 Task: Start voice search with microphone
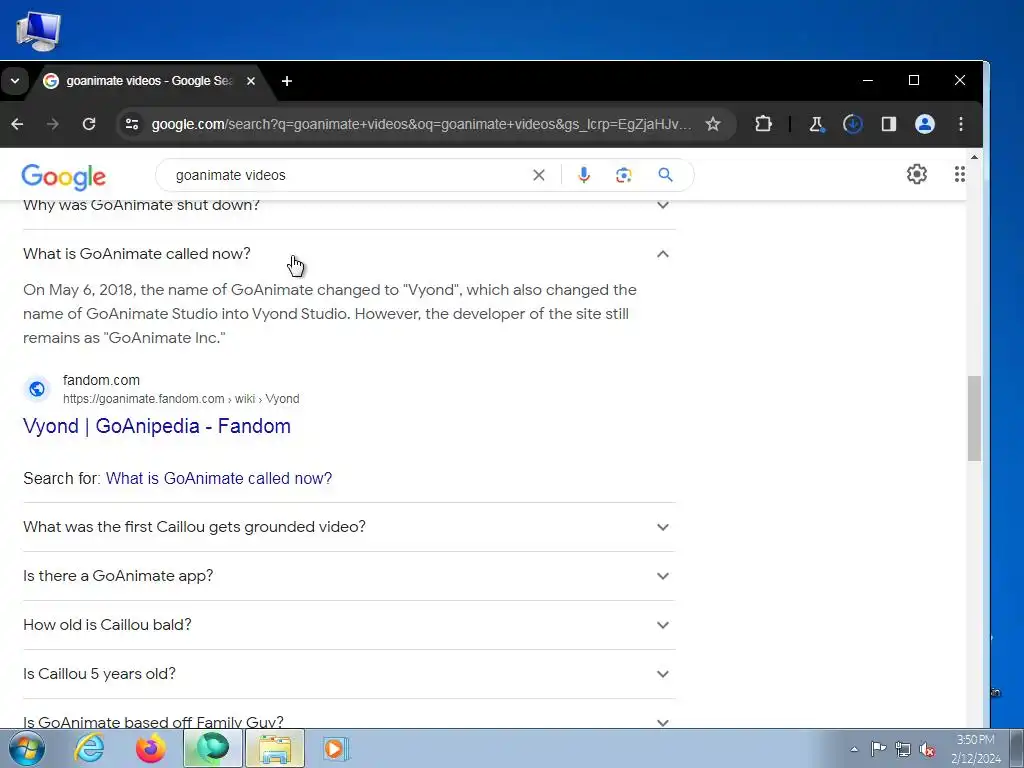(x=584, y=175)
